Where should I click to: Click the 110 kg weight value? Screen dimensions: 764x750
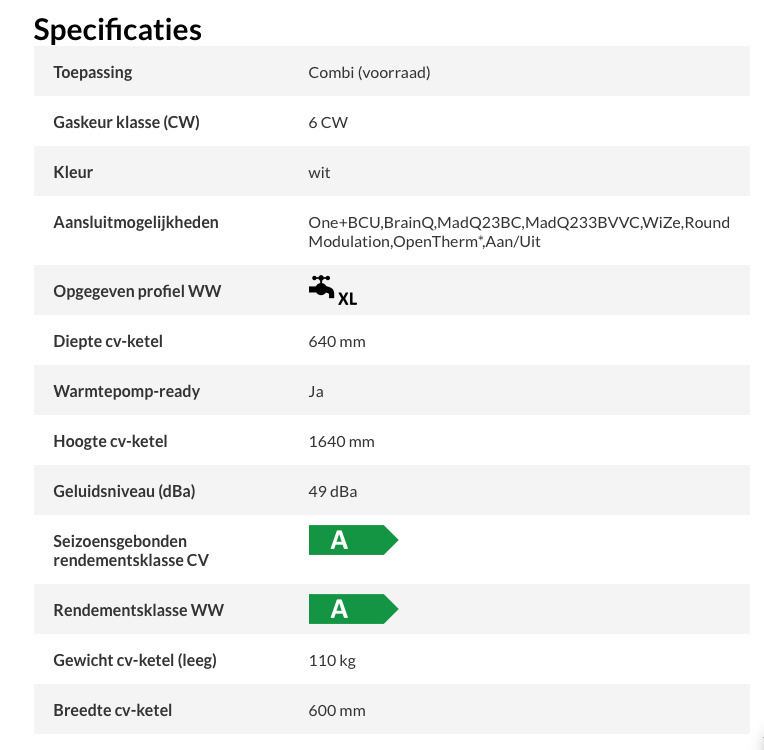point(332,661)
